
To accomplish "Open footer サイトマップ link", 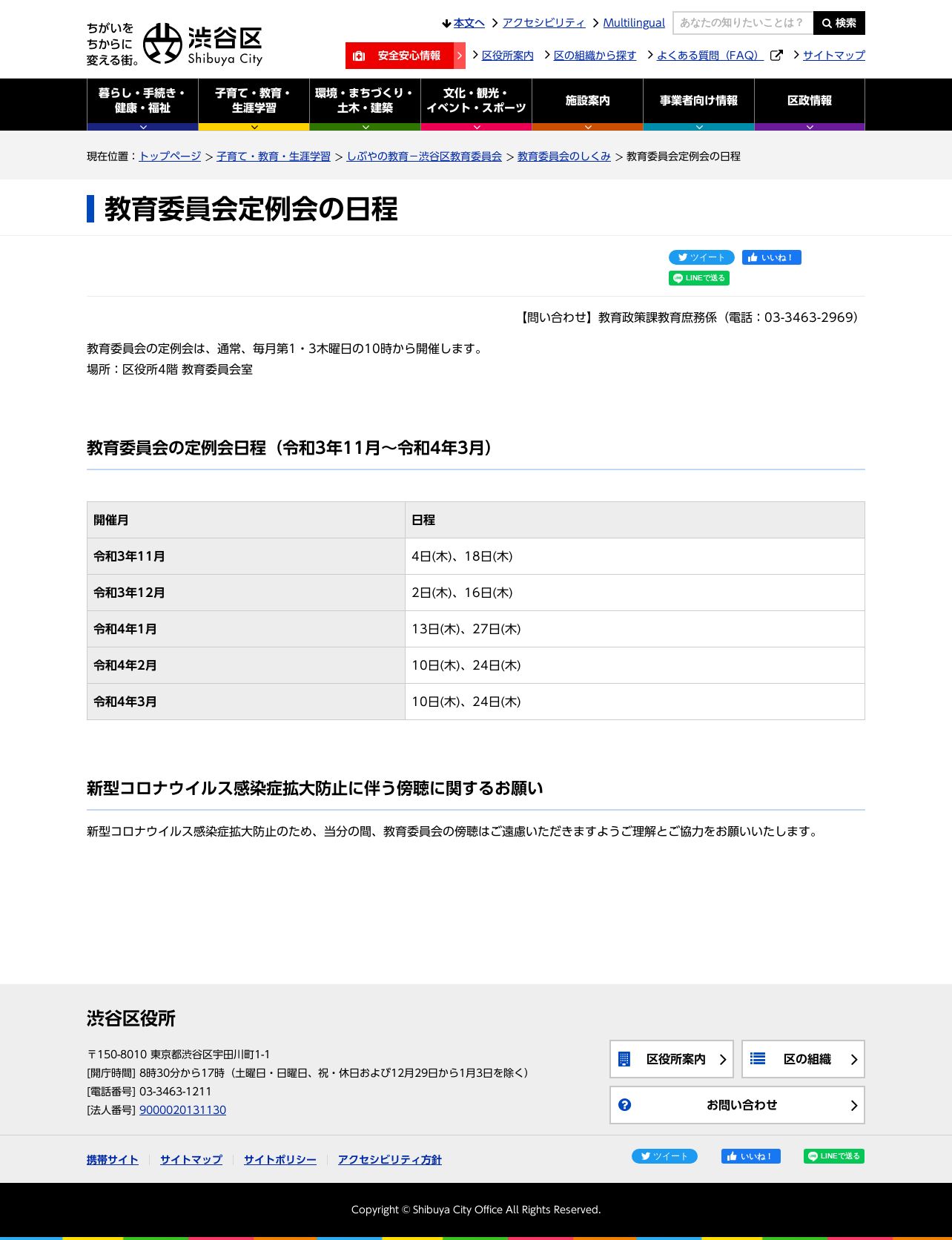I will (x=191, y=1160).
